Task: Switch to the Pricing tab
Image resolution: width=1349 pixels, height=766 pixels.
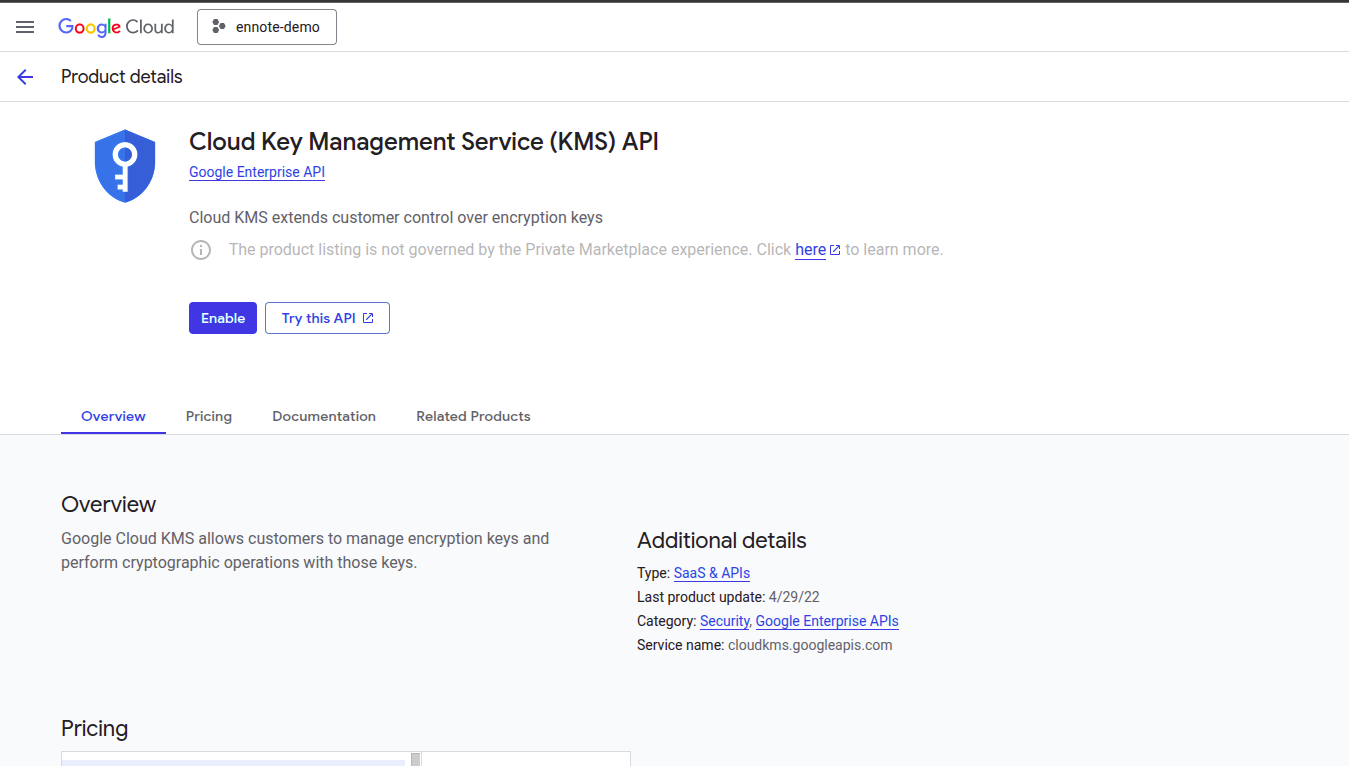Action: pos(209,416)
